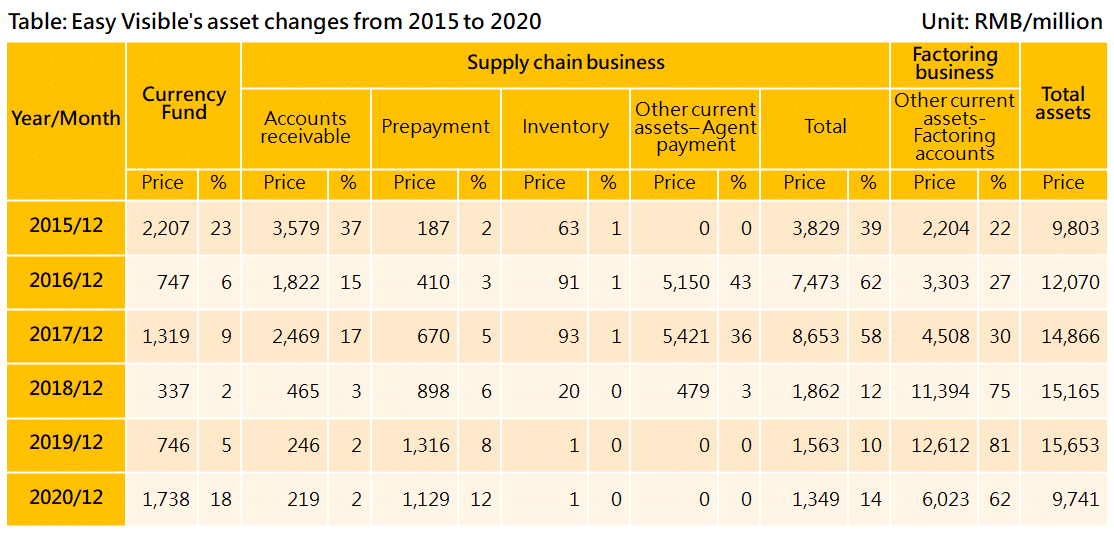The width and height of the screenshot is (1114, 533).
Task: Click the '2019/12' row label
Action: coord(66,443)
